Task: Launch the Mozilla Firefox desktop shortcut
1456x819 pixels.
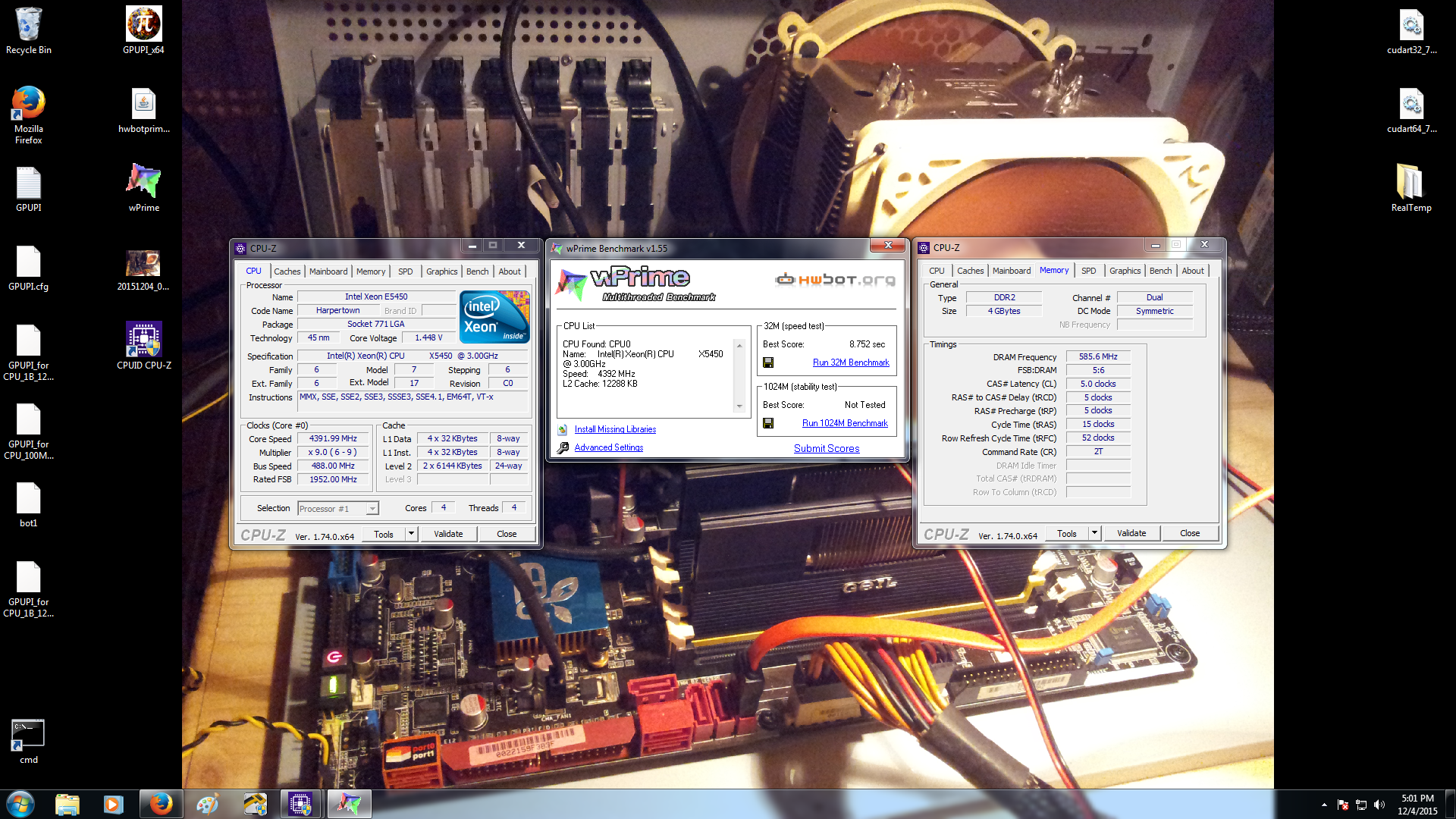Action: (28, 115)
